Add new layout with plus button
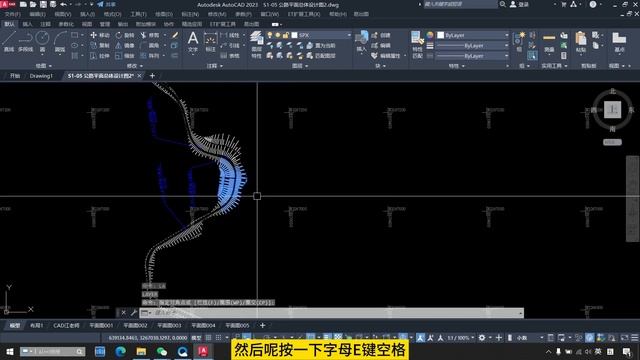Image resolution: width=640 pixels, height=360 pixels. [262, 325]
